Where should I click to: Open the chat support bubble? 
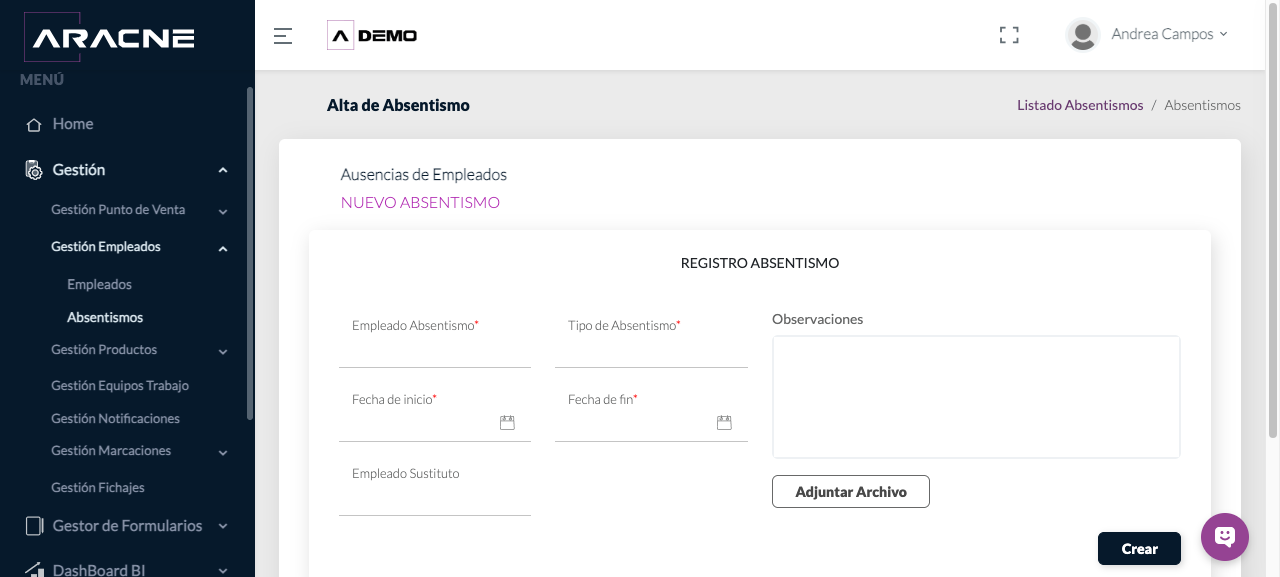1225,537
